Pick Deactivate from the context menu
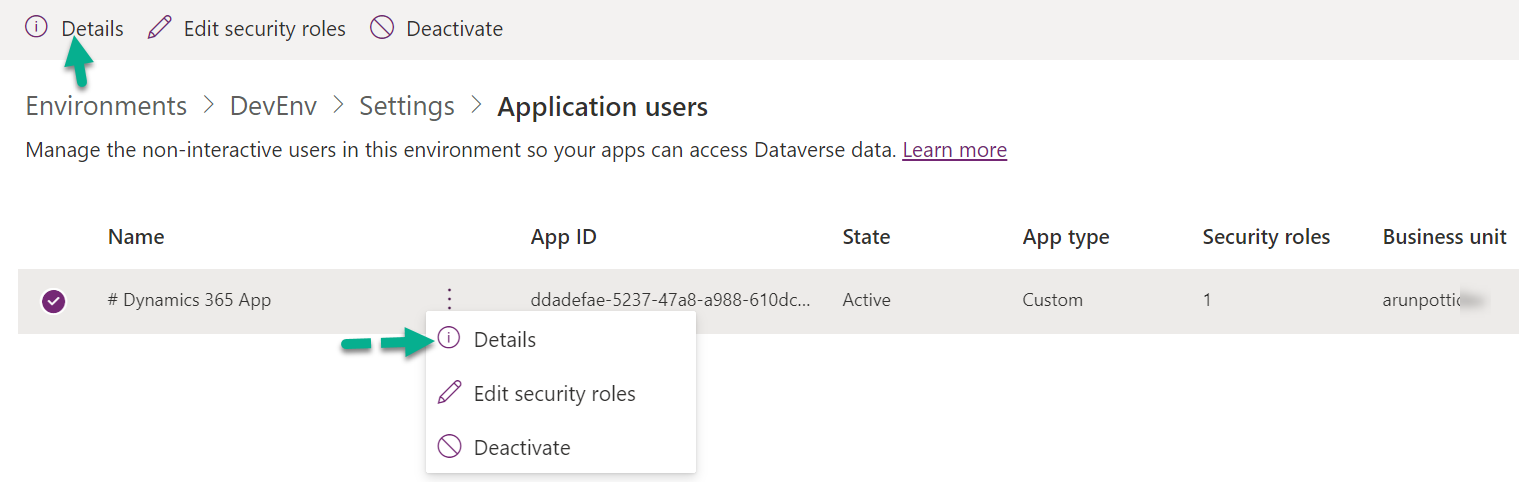 click(521, 448)
